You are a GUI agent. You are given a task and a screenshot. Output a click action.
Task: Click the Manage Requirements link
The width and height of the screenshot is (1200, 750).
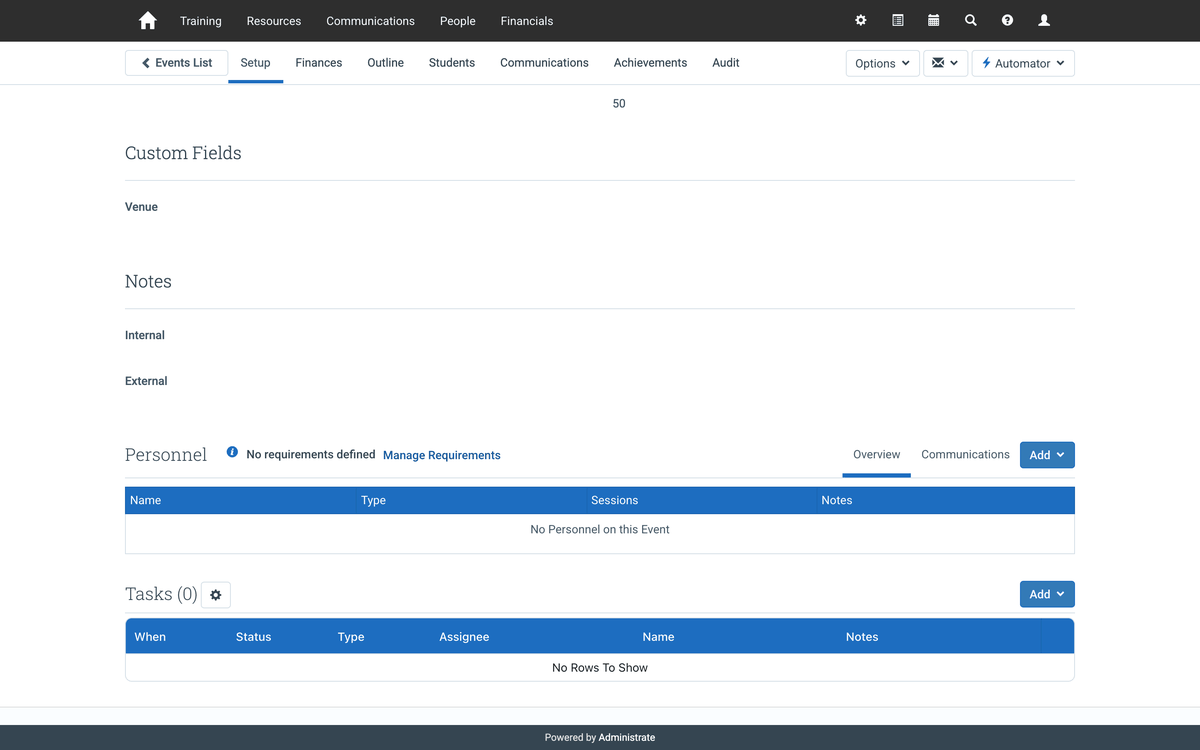442,455
